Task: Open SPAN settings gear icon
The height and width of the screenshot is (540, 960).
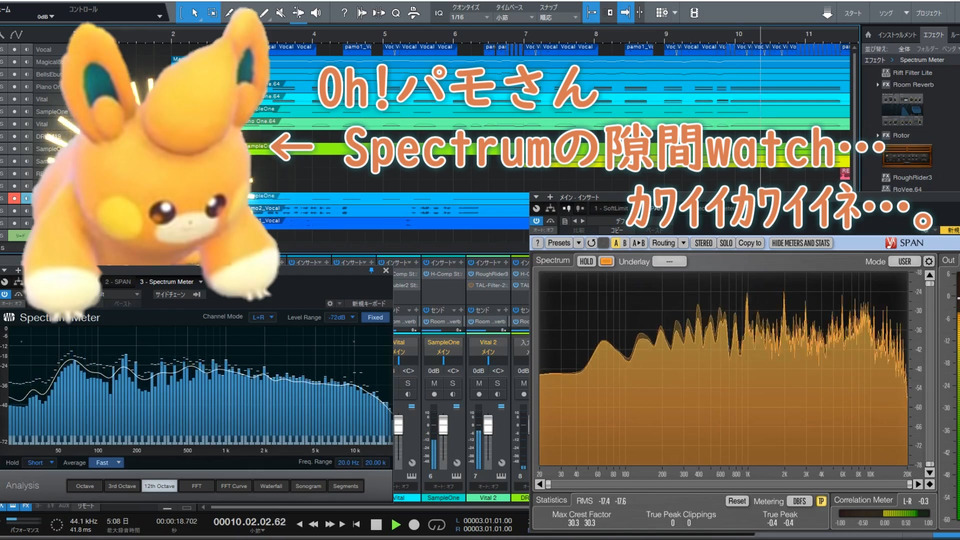Action: pyautogui.click(x=929, y=261)
